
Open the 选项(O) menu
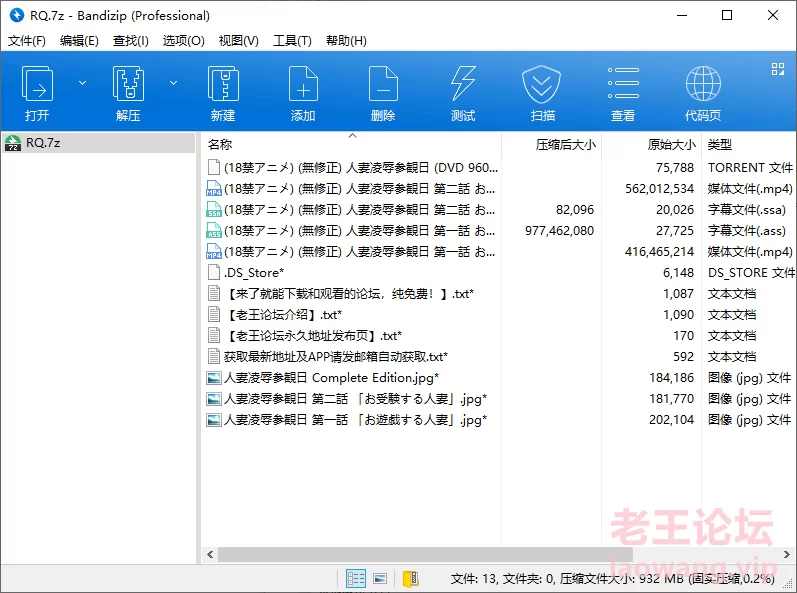(183, 41)
